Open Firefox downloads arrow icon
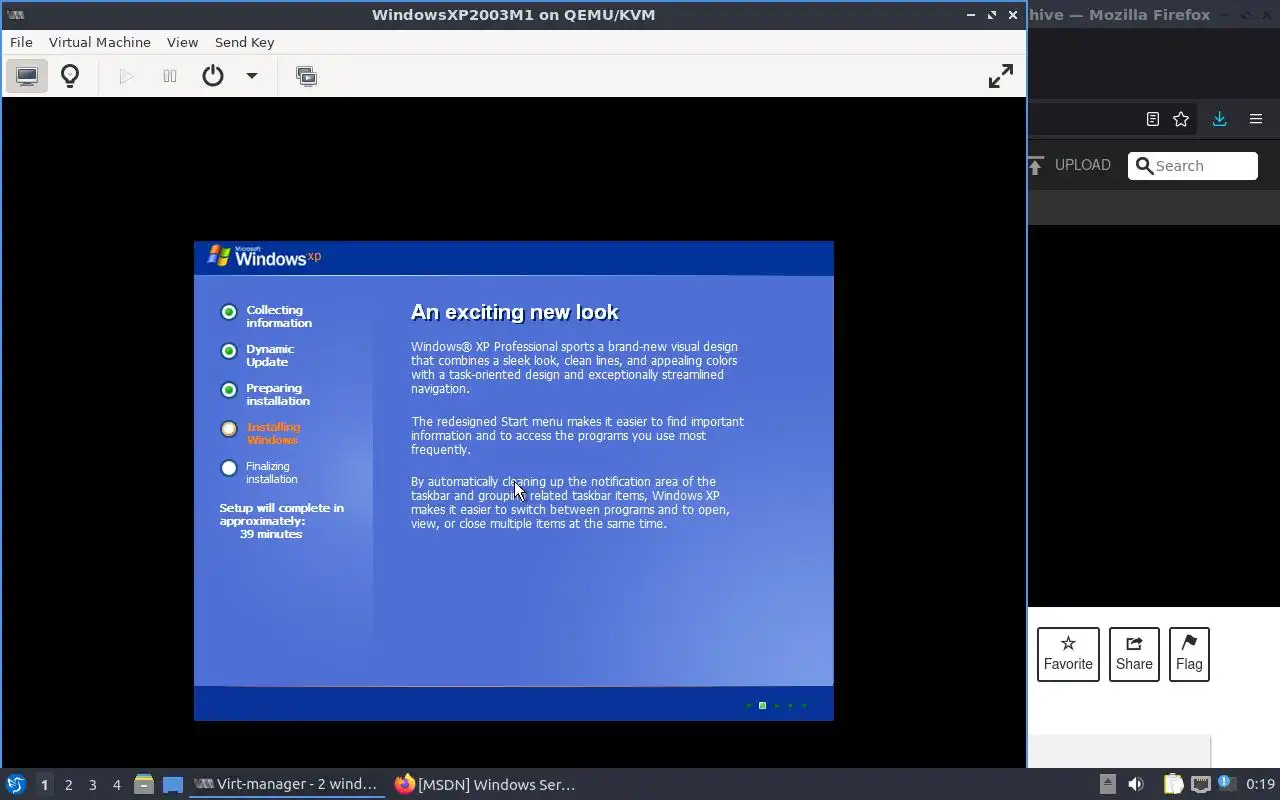 coord(1219,119)
